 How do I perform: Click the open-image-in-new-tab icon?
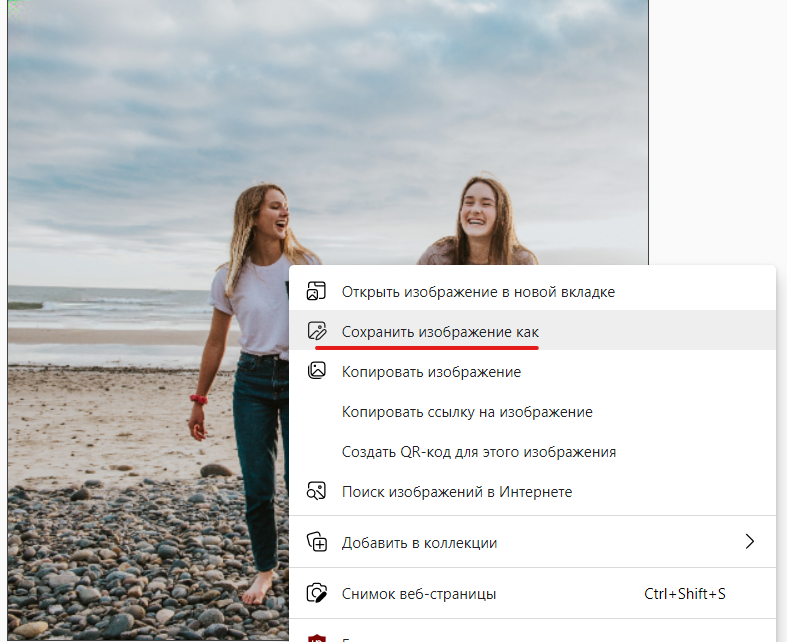coord(316,291)
